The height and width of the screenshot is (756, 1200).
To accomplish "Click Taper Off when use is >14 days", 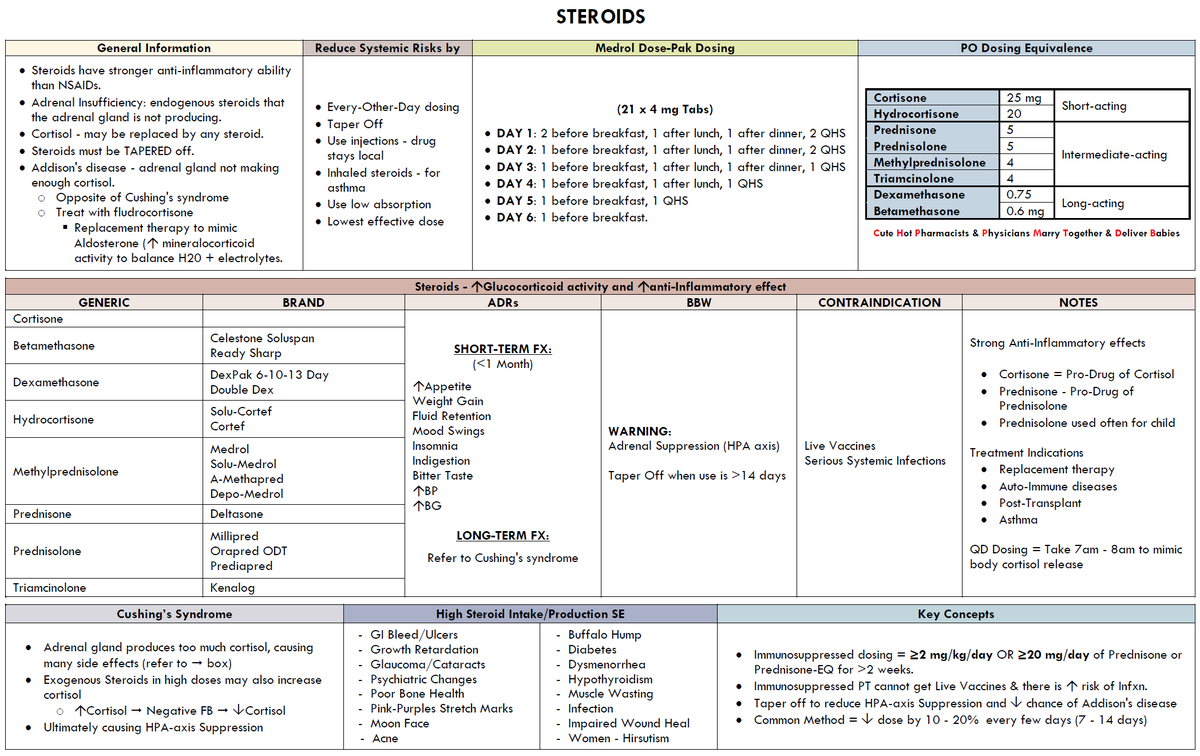I will pyautogui.click(x=697, y=476).
